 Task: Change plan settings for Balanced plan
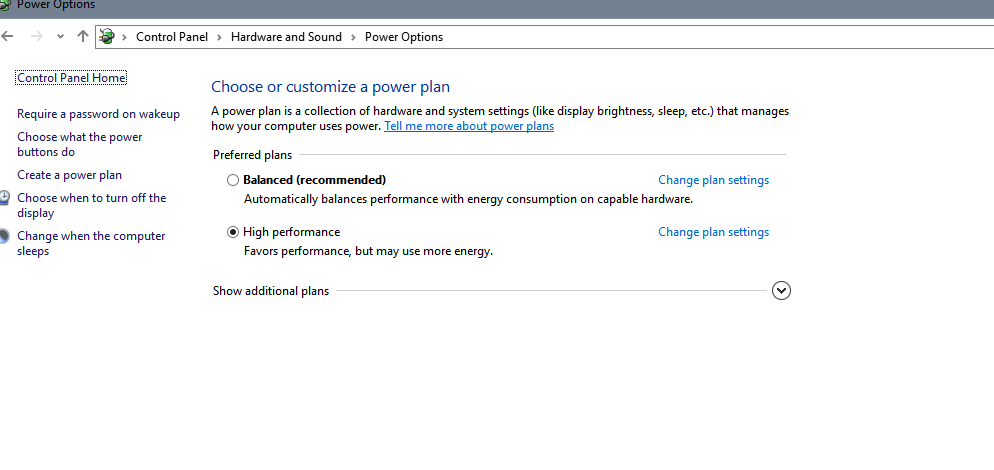[713, 180]
